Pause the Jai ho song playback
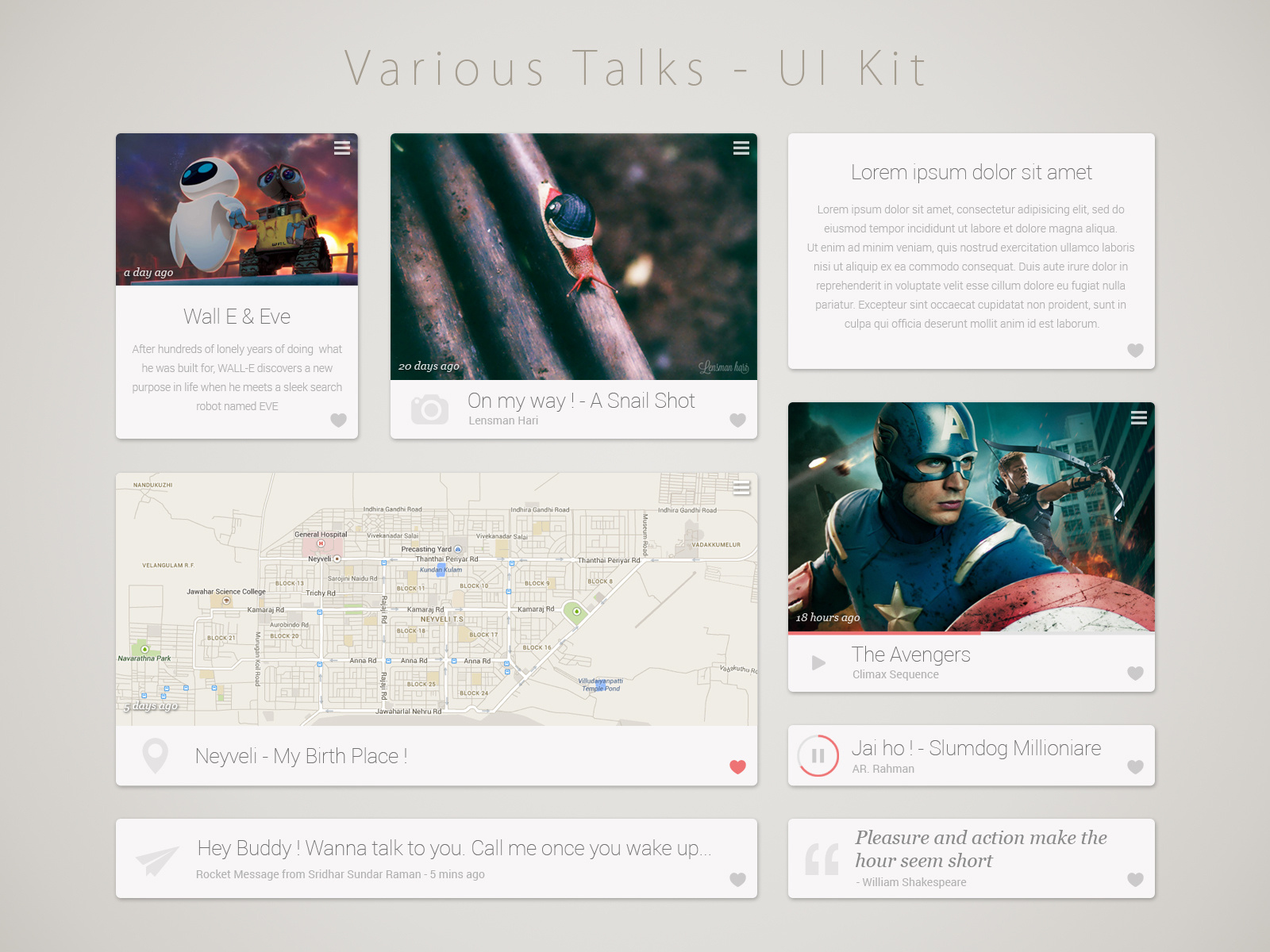Screen dimensions: 1270x952 coord(818,756)
